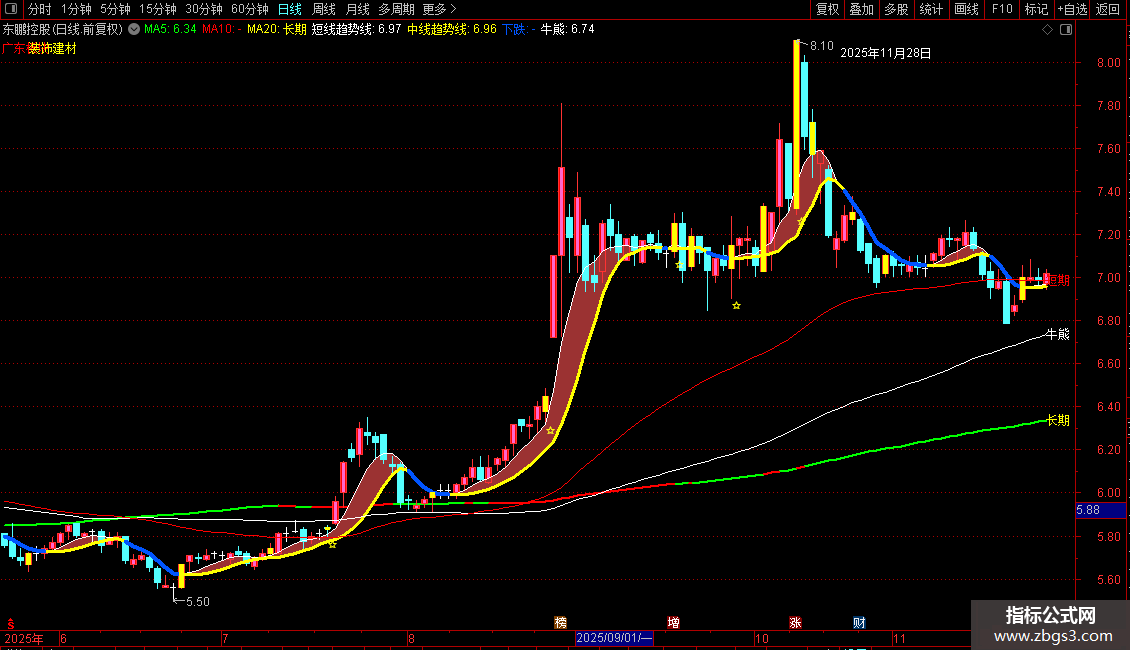Click the 标记 mark button
1130x650 pixels.
[1036, 9]
